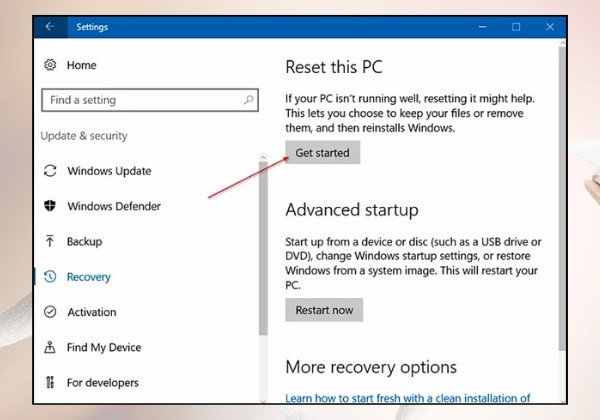Click the Backup upload arrow icon
600x420 pixels.
(50, 241)
